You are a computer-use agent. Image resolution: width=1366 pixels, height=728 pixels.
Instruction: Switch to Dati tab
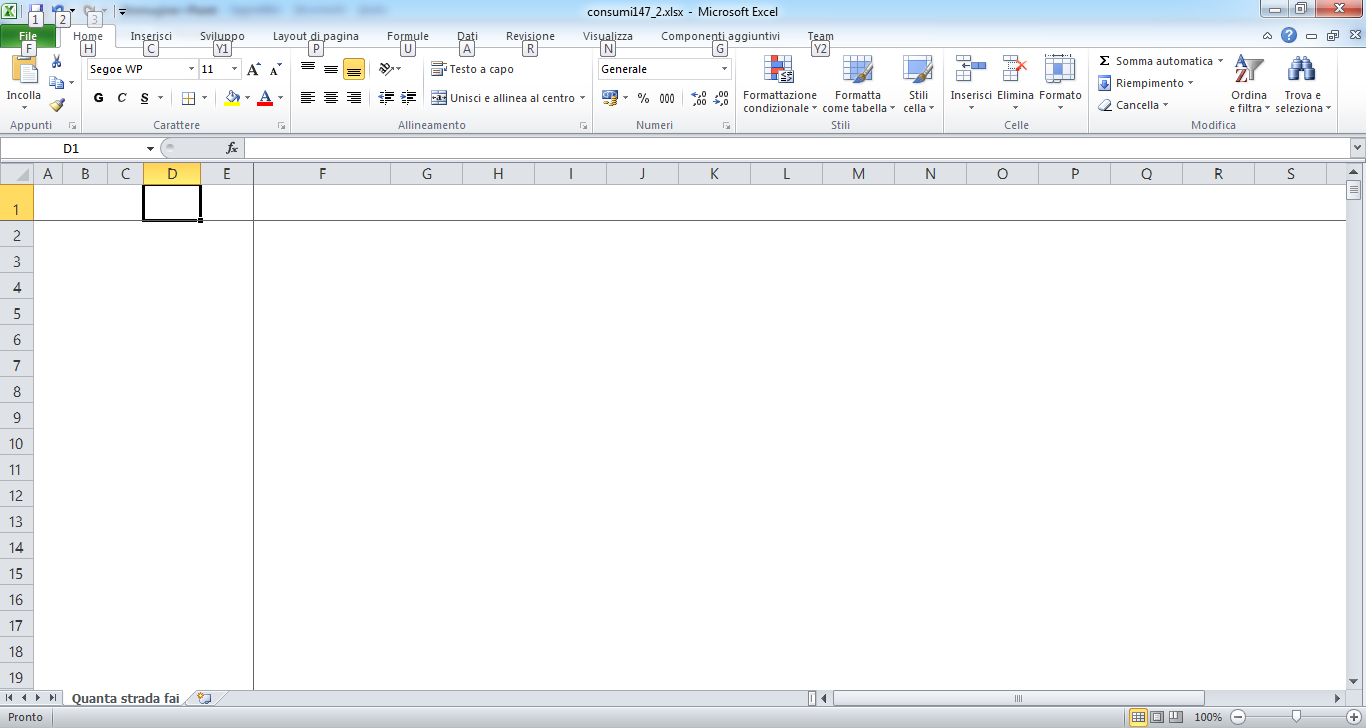[467, 36]
